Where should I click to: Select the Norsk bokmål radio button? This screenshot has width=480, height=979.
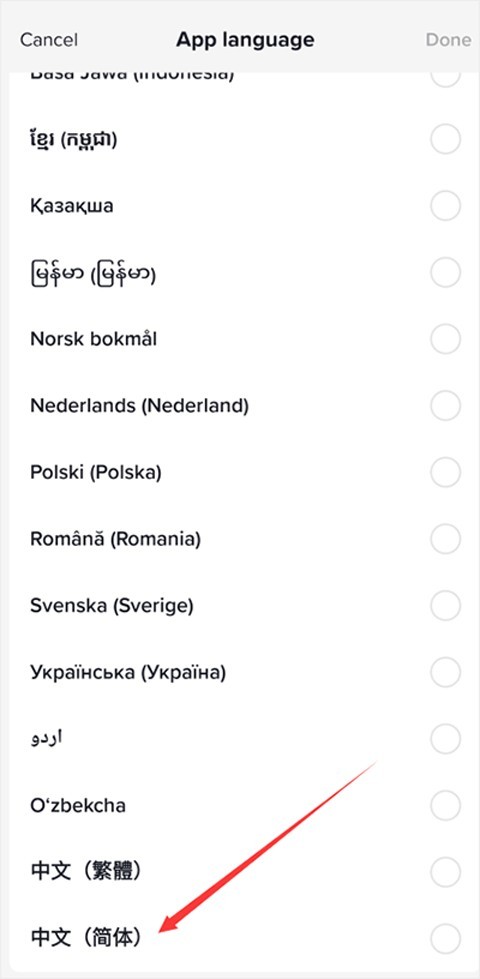[446, 339]
